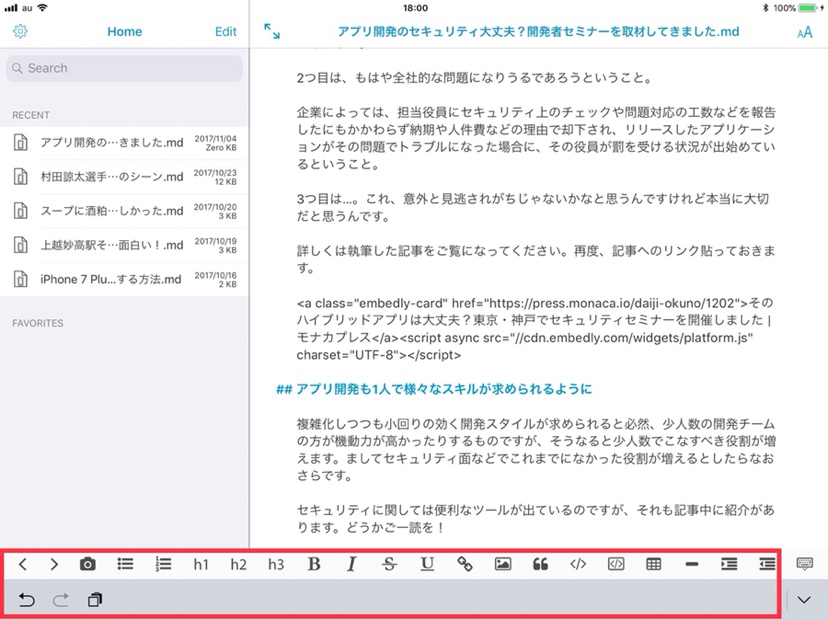Click the paragraph starting 複雑化しつつも
Screen dimensions: 828x620
pos(535,450)
